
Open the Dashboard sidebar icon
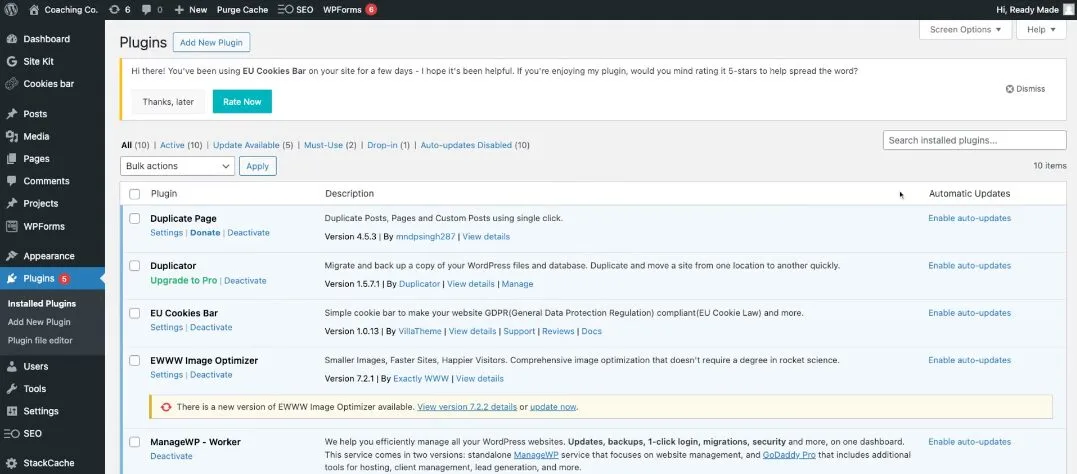[11, 39]
